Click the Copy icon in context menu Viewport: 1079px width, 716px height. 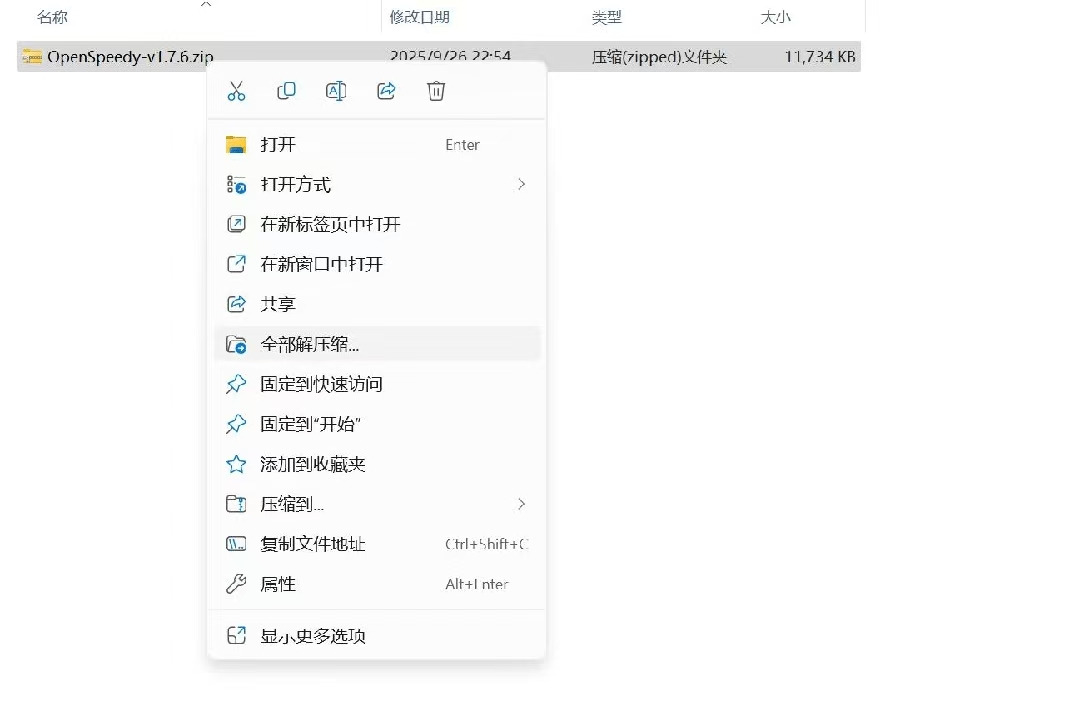coord(286,91)
